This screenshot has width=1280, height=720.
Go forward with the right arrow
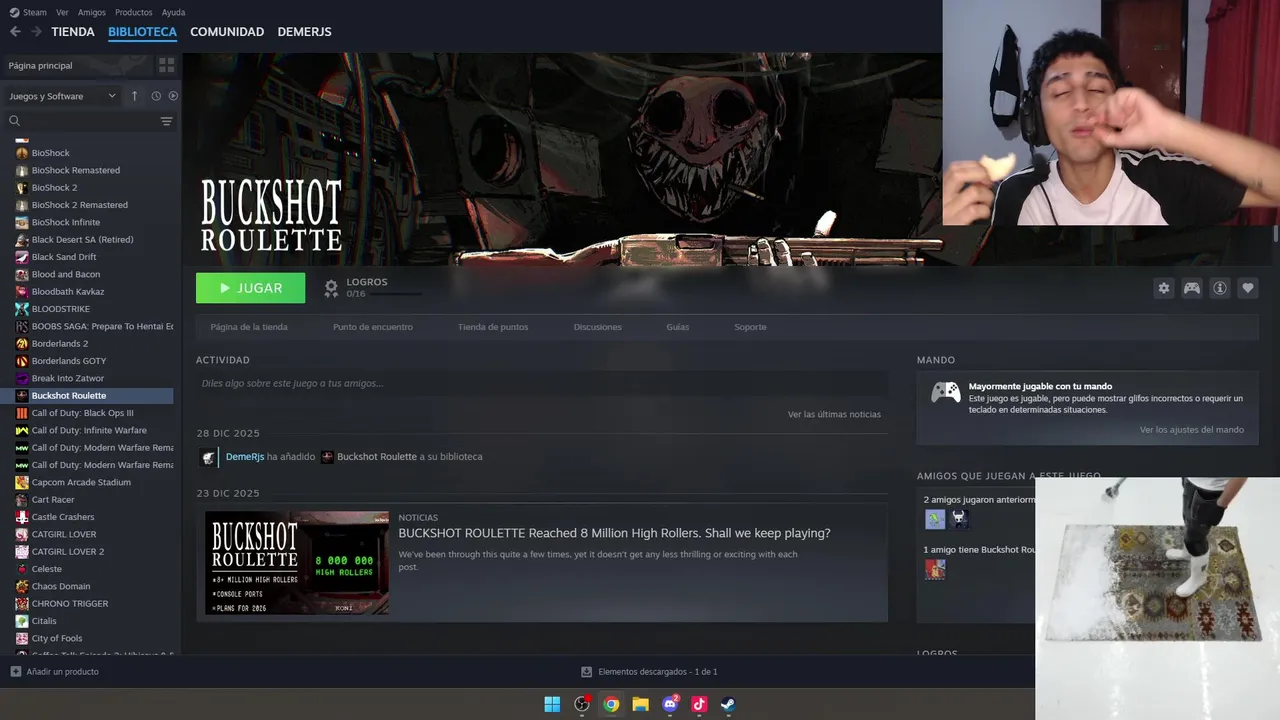pos(36,32)
